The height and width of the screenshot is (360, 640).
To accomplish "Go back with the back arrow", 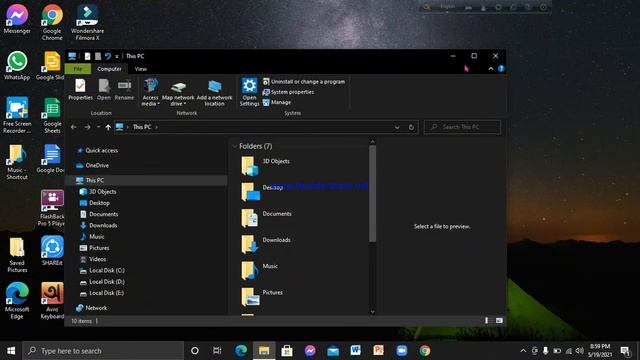I will click(73, 127).
